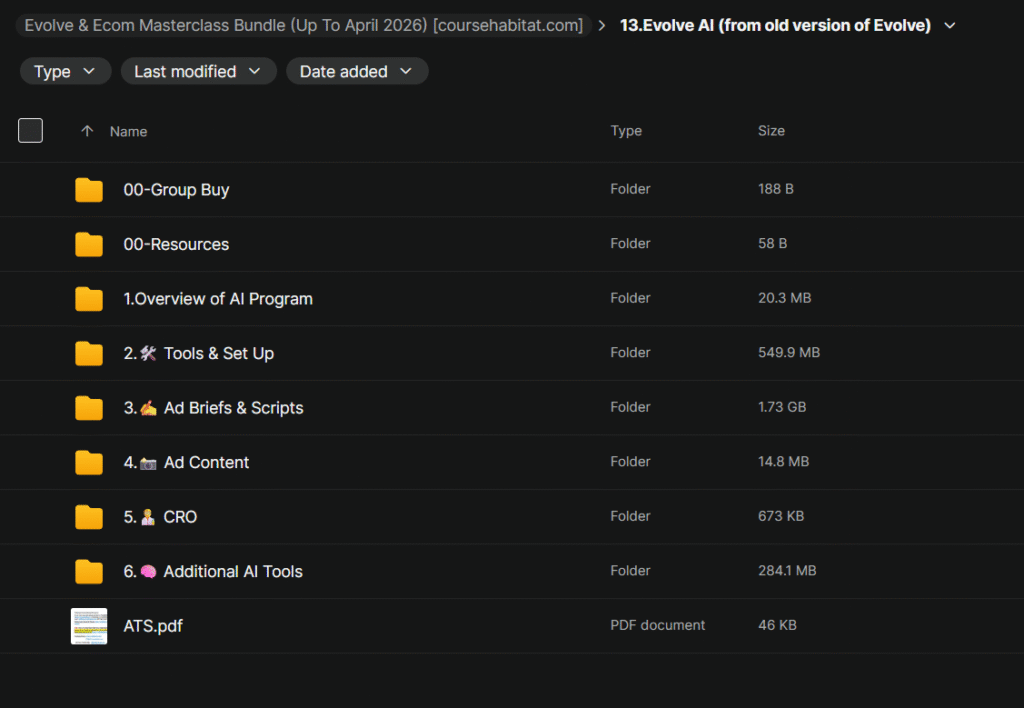Open the Date added filter dropdown
This screenshot has width=1024, height=708.
[356, 71]
